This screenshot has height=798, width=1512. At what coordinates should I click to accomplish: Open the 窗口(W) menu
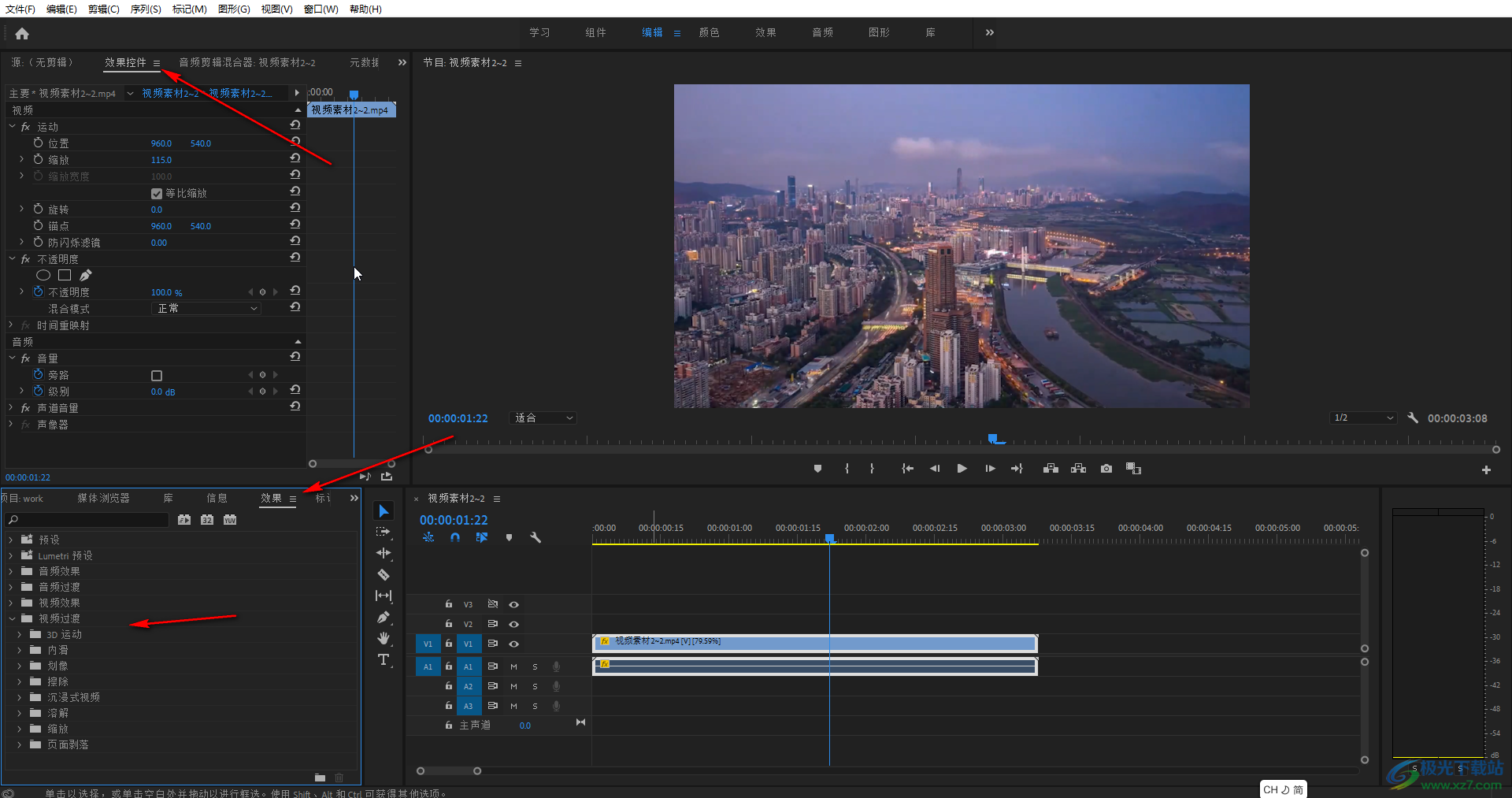coord(321,9)
